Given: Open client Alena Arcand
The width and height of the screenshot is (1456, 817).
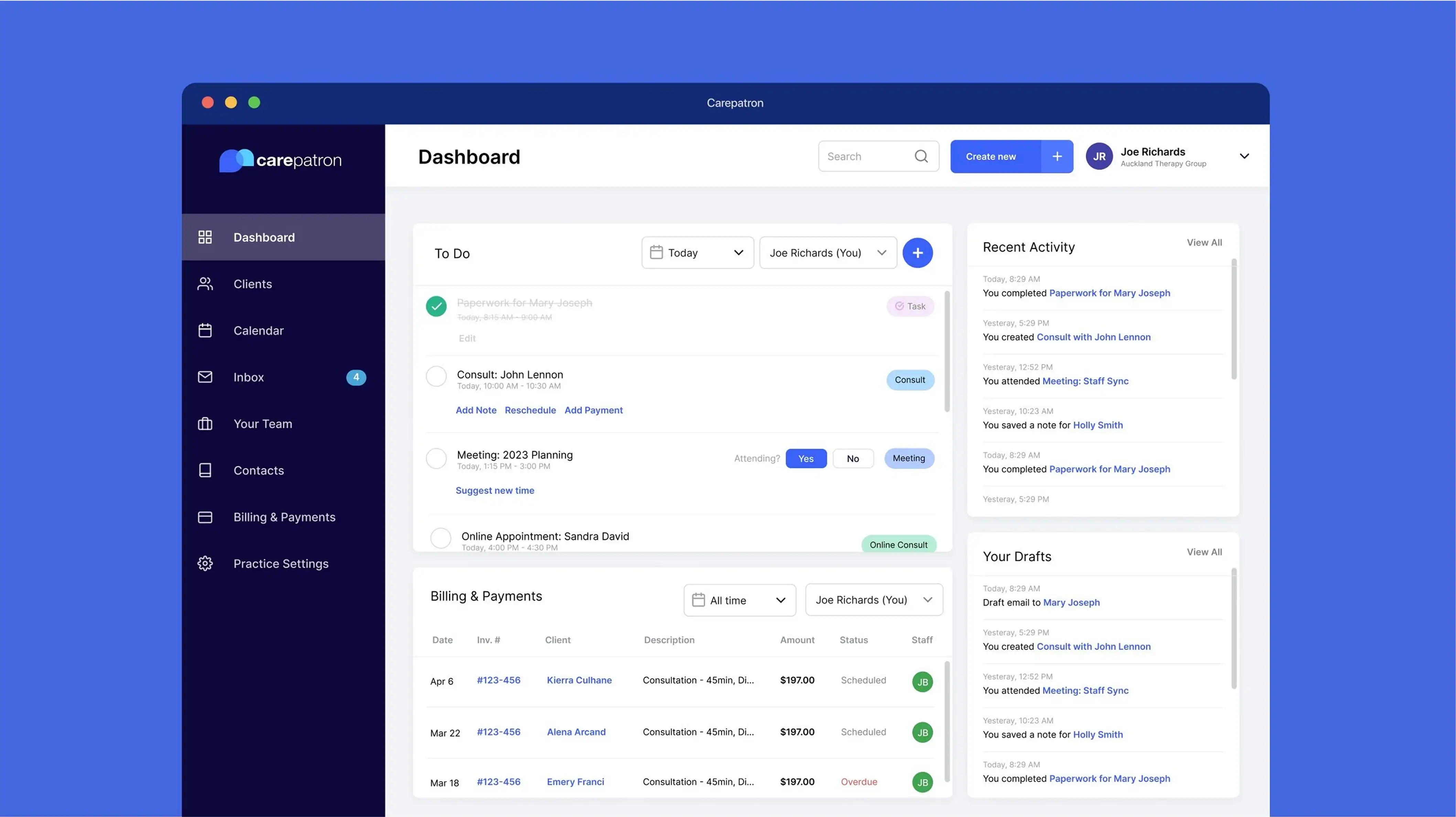Looking at the screenshot, I should 576,732.
